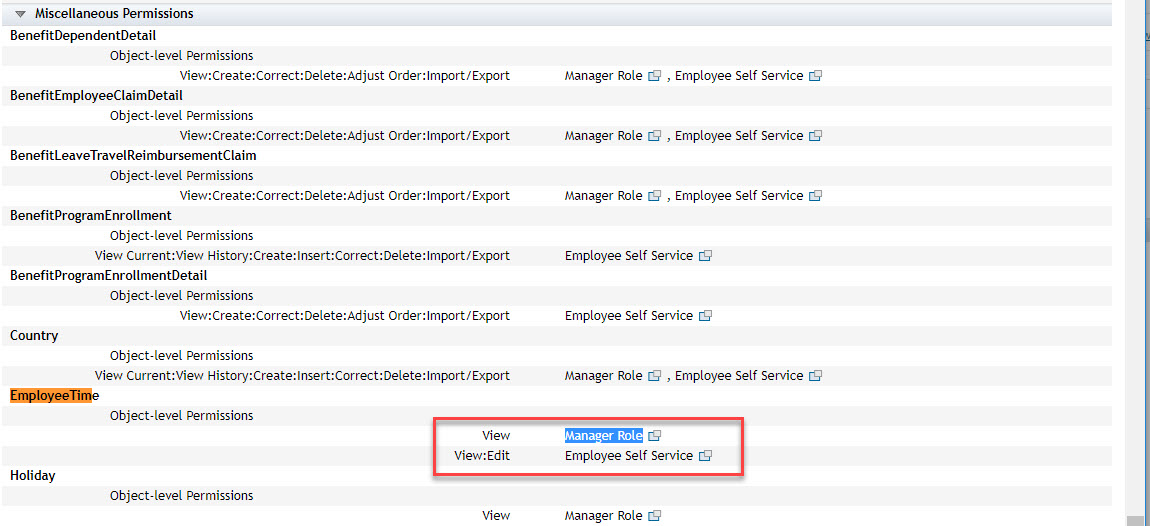Viewport: 1150px width, 526px height.
Task: Click Manager Role text in Country row
Action: 604,376
